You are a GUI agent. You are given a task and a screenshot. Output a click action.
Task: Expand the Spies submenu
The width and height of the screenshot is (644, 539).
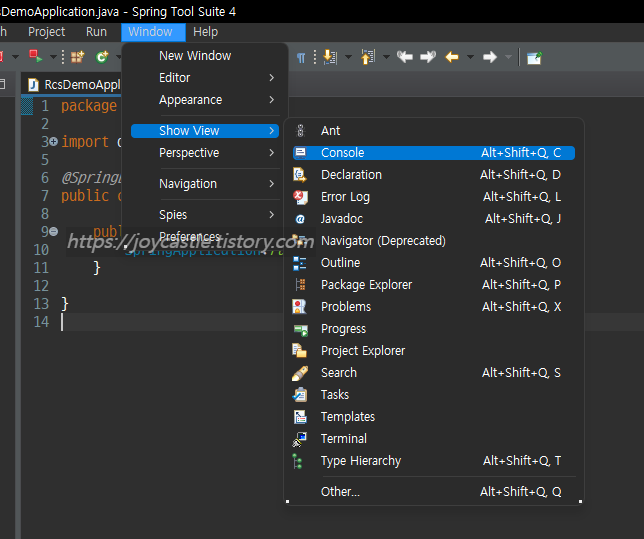click(205, 214)
